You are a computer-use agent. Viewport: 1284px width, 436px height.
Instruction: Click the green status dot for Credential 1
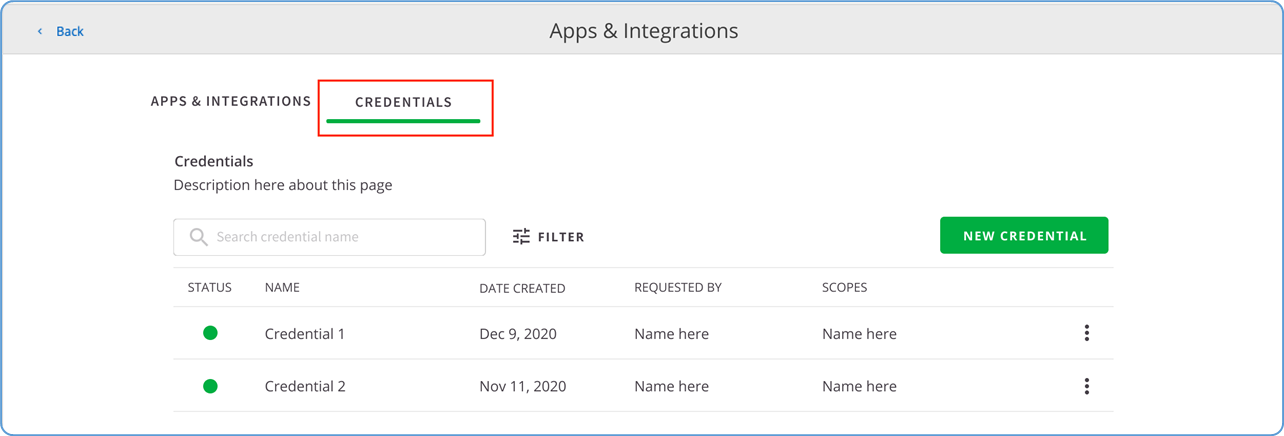210,333
